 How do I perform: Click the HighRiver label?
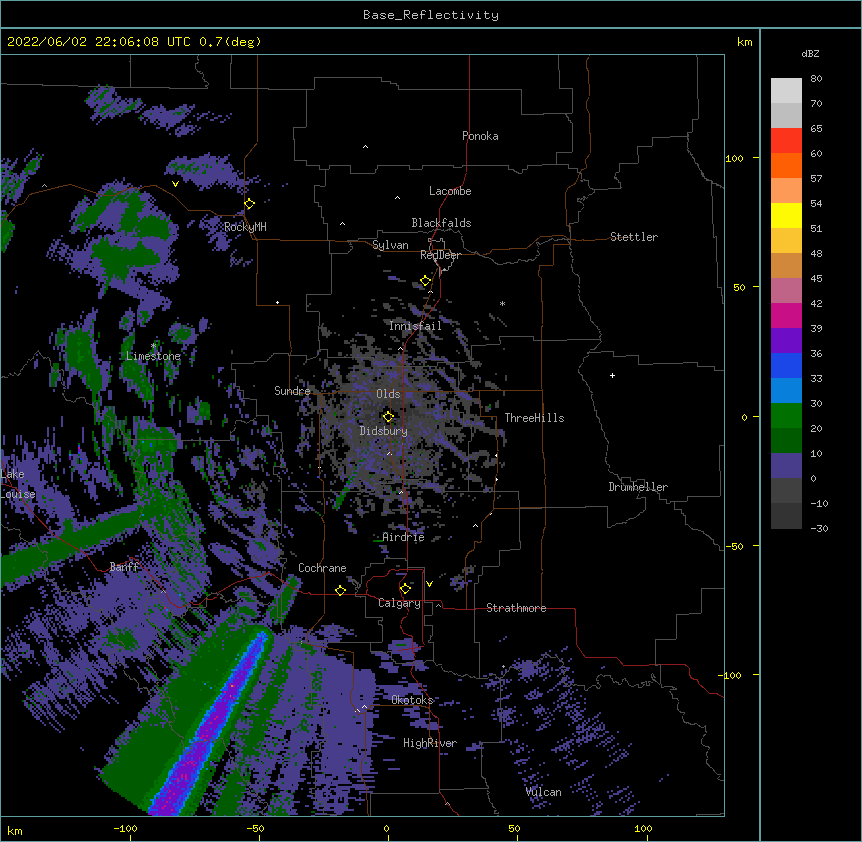tap(430, 743)
